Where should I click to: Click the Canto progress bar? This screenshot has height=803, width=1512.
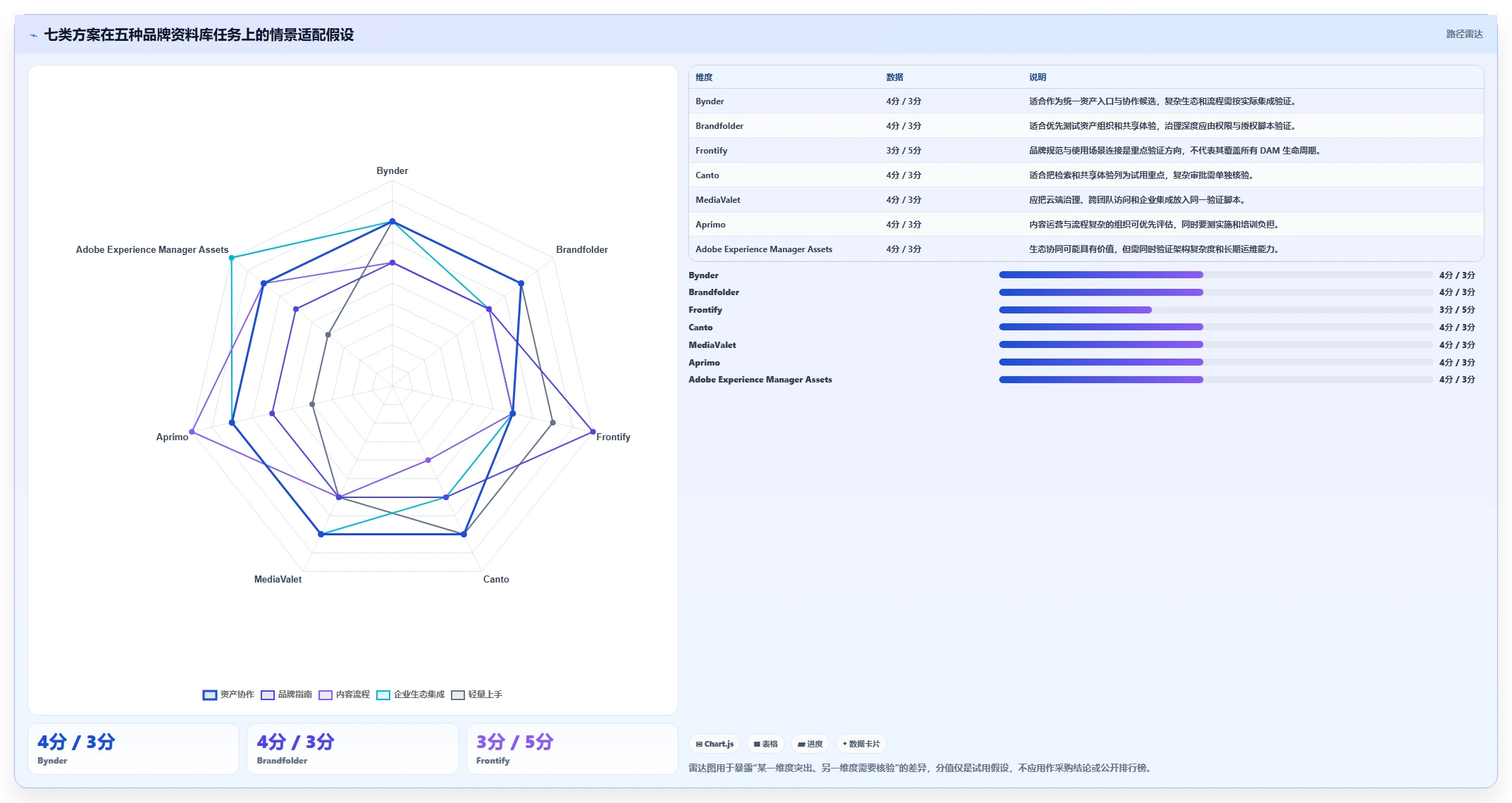tap(1215, 327)
